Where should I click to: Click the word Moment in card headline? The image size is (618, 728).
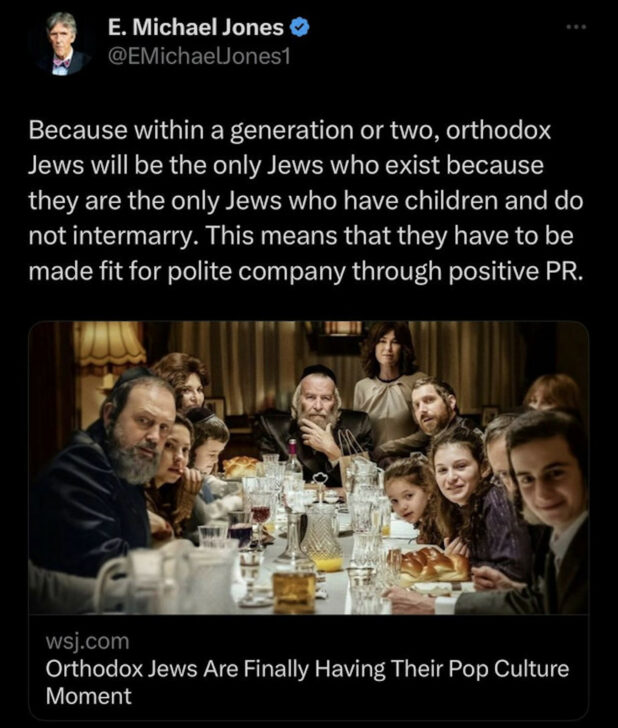(x=89, y=696)
